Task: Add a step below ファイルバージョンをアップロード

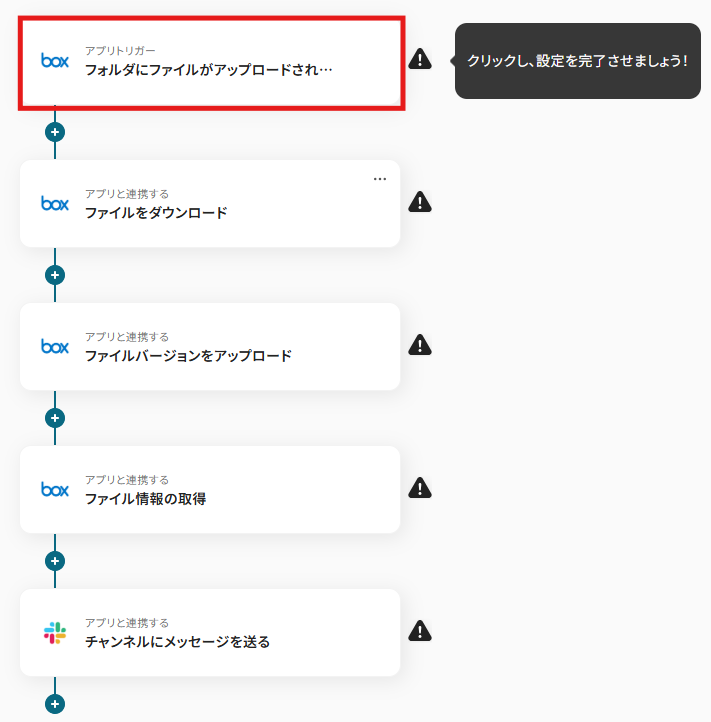Action: click(55, 418)
